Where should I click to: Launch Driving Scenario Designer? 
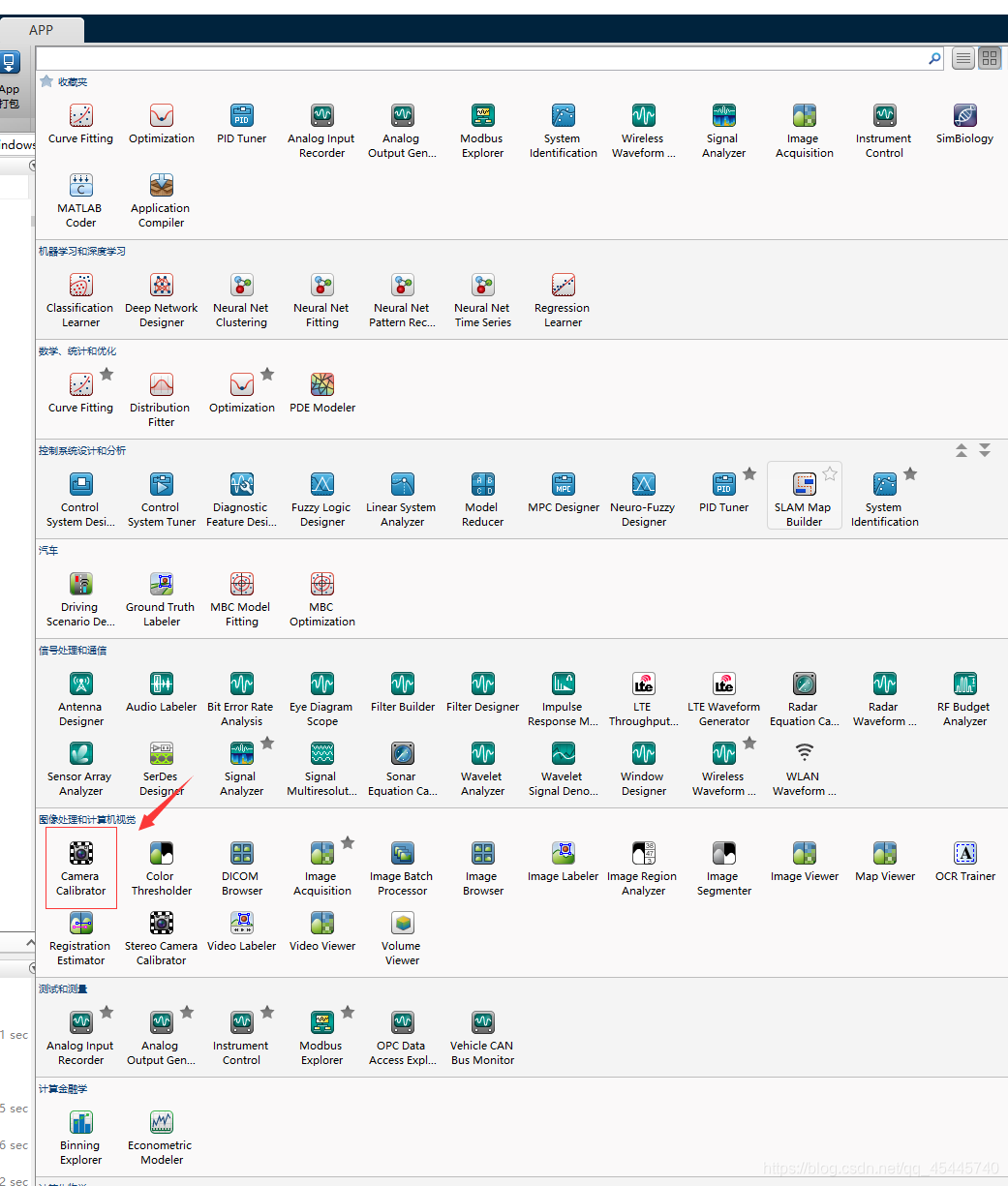point(81,598)
